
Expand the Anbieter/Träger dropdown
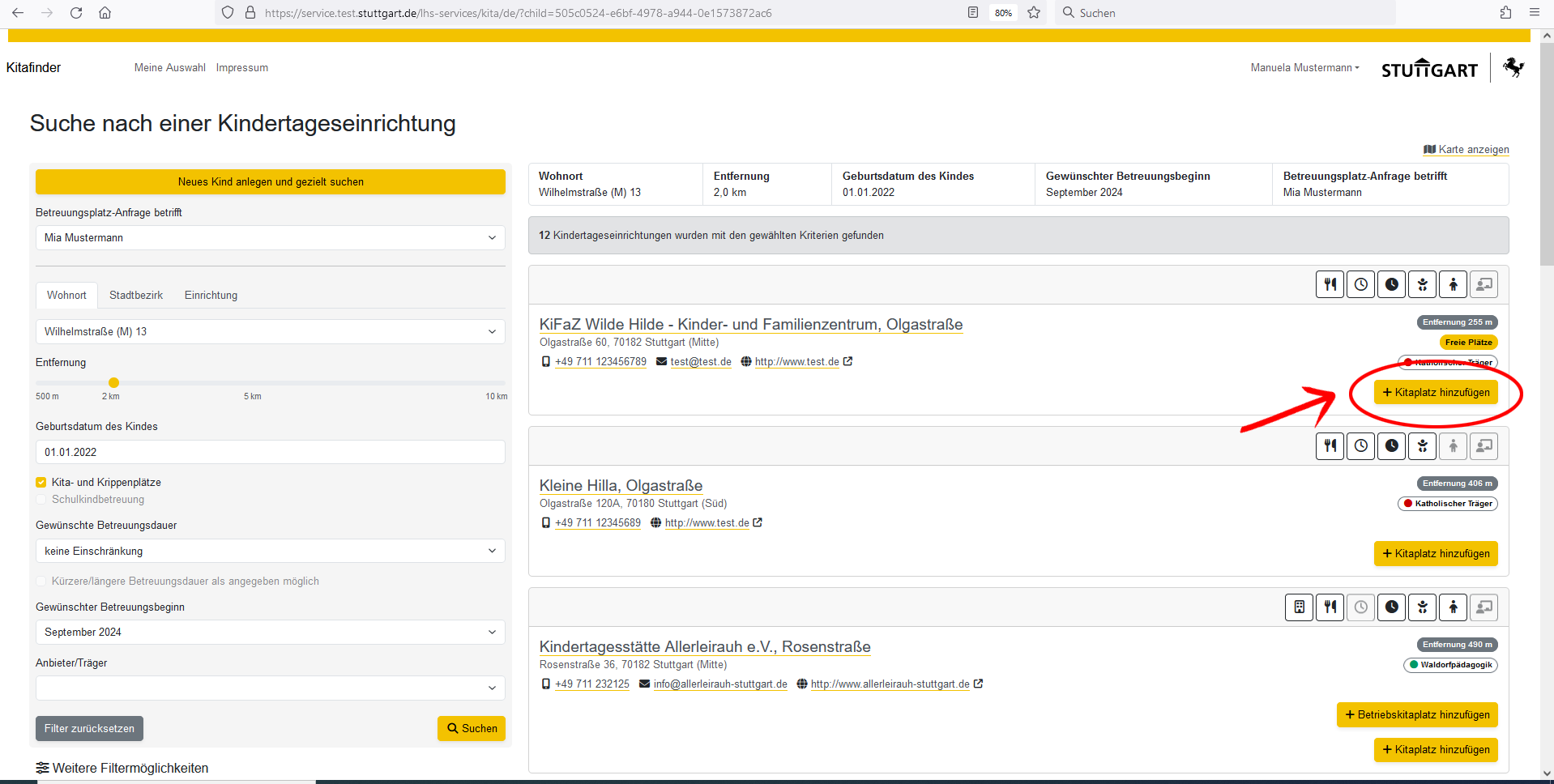[x=270, y=688]
